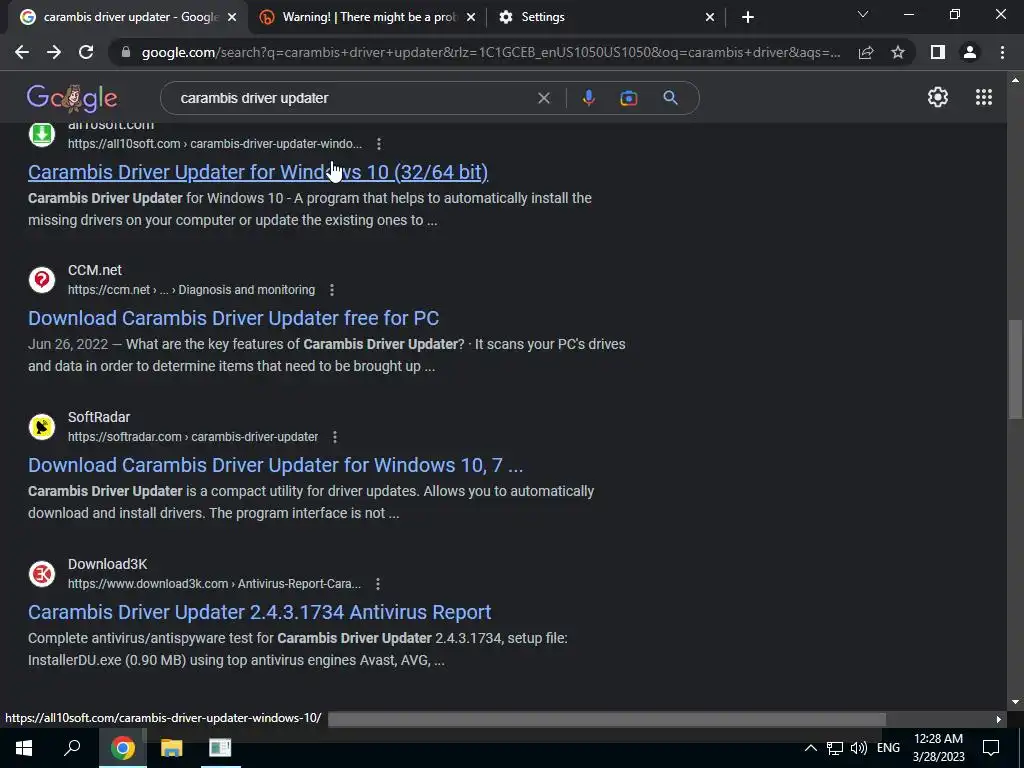Show hidden system tray icons
The image size is (1024, 768).
point(810,748)
